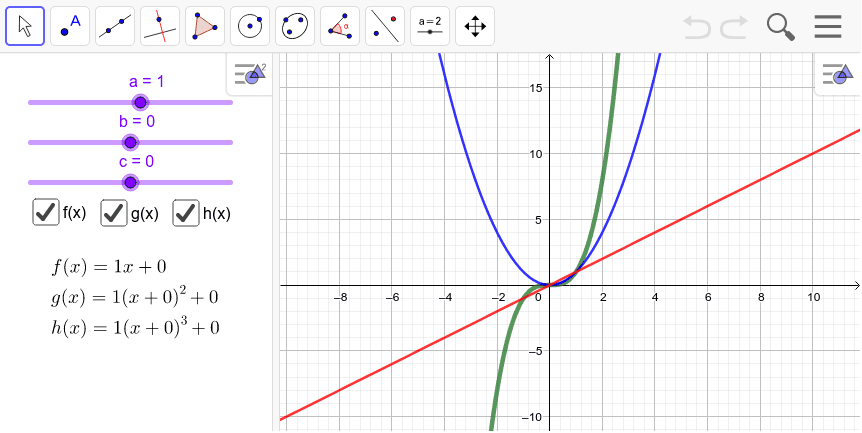
Task: Click the h(x) cubic formula text
Action: [135, 327]
